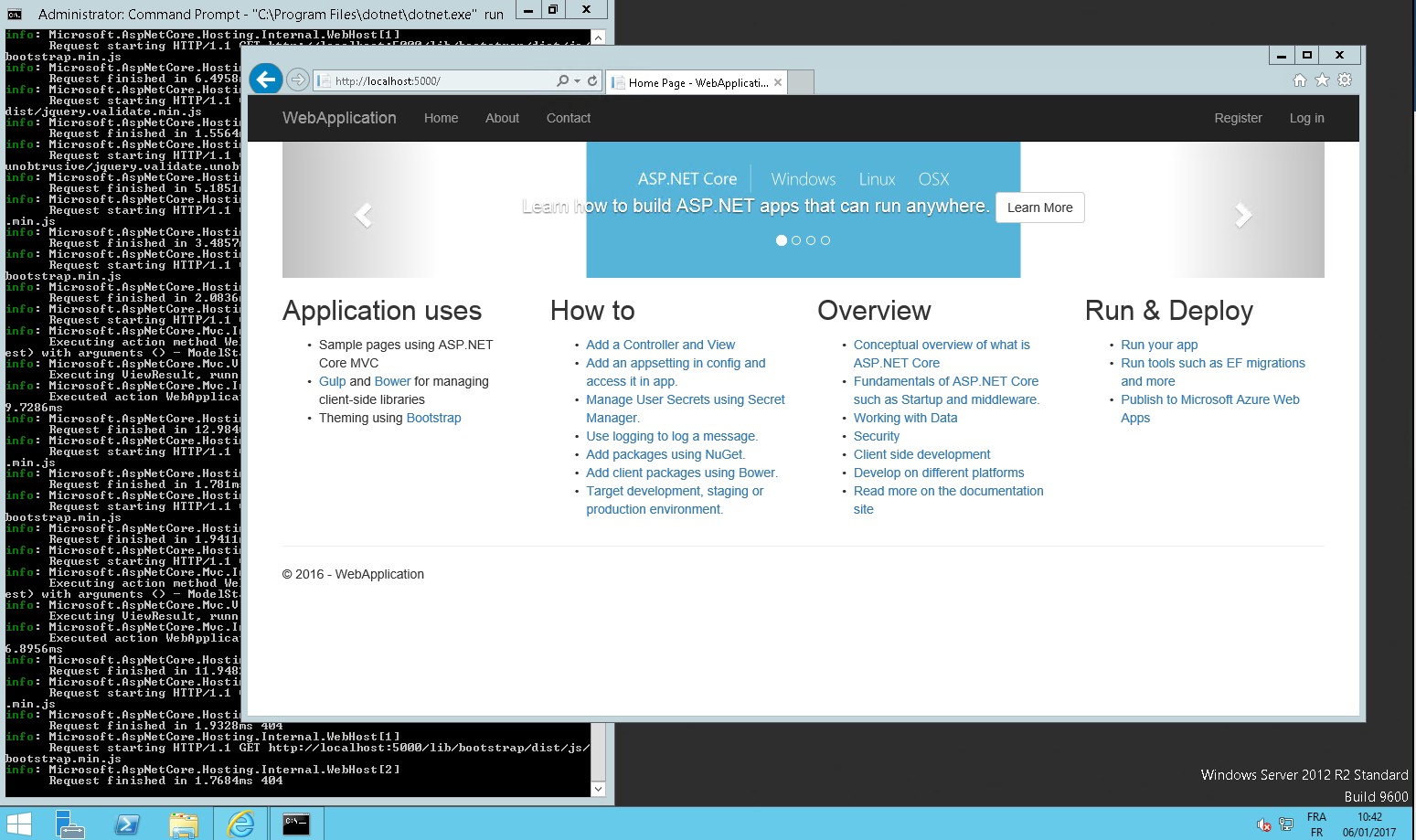Open the browser Tools gear icon
The height and width of the screenshot is (840, 1416).
pyautogui.click(x=1345, y=80)
